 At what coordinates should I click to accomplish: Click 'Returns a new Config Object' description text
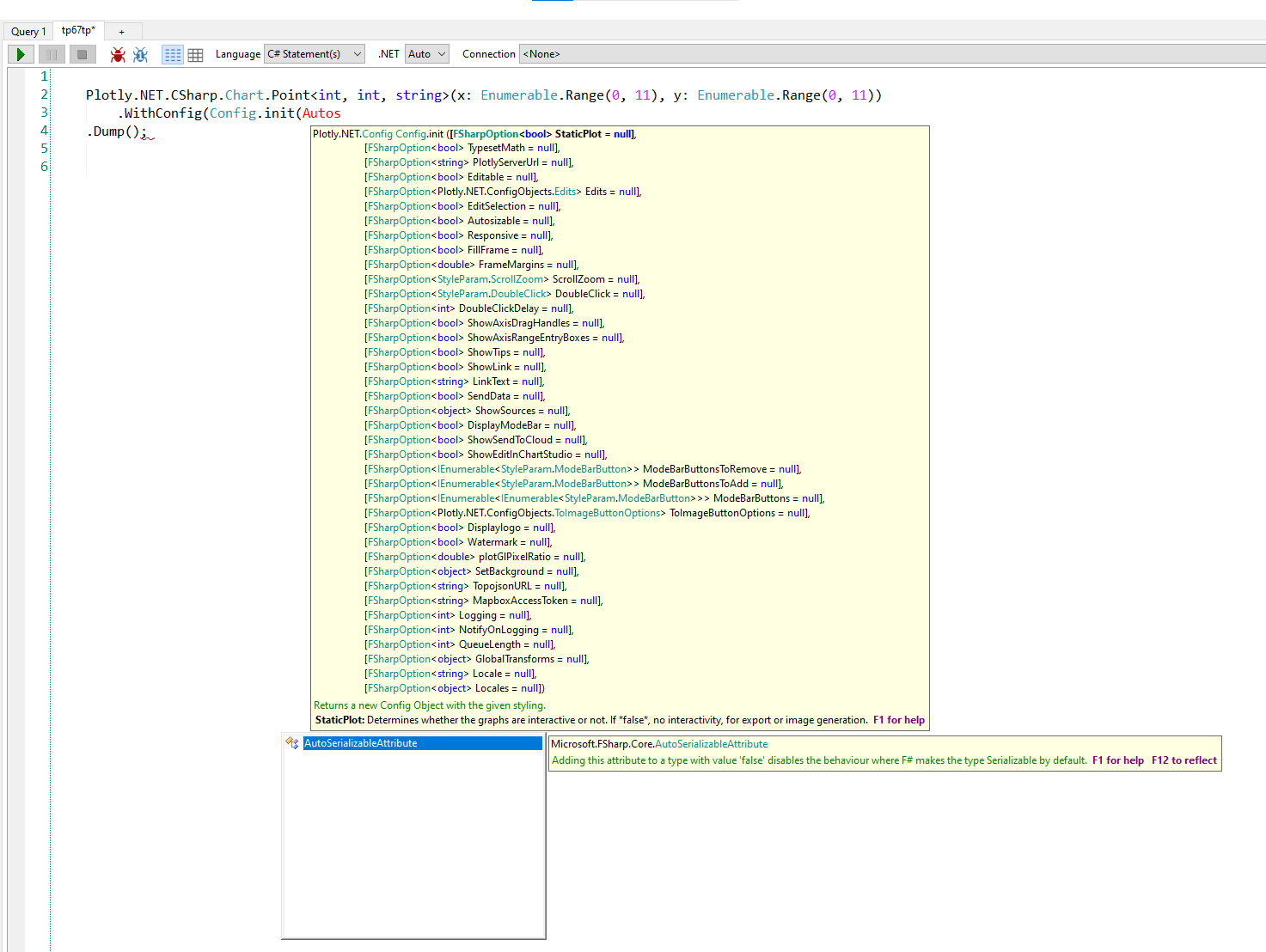(x=430, y=705)
